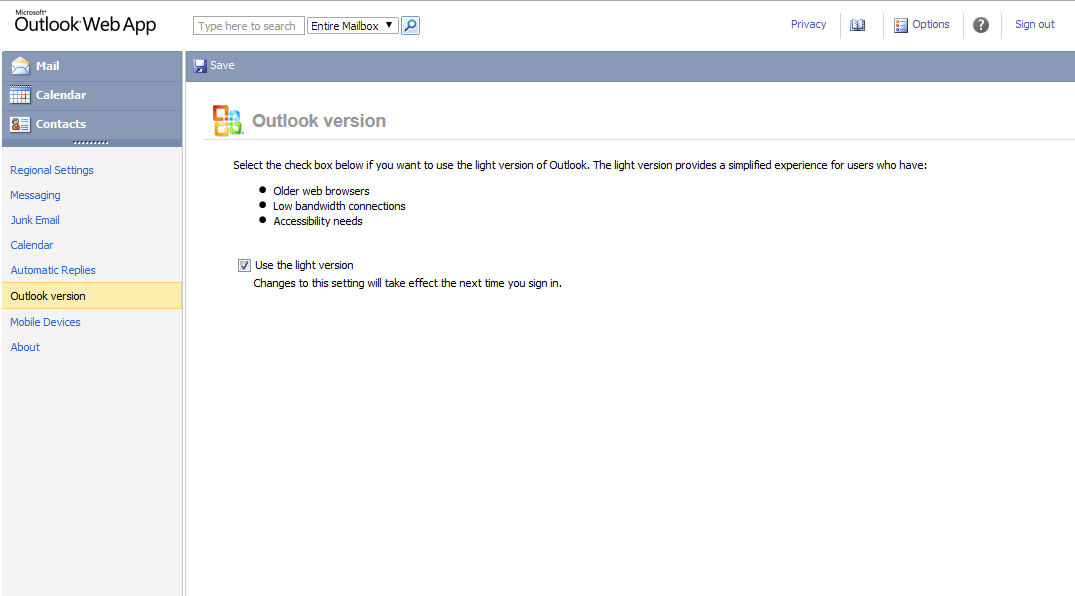The width and height of the screenshot is (1075, 596).
Task: Click the Options icon in top bar
Action: (x=901, y=24)
